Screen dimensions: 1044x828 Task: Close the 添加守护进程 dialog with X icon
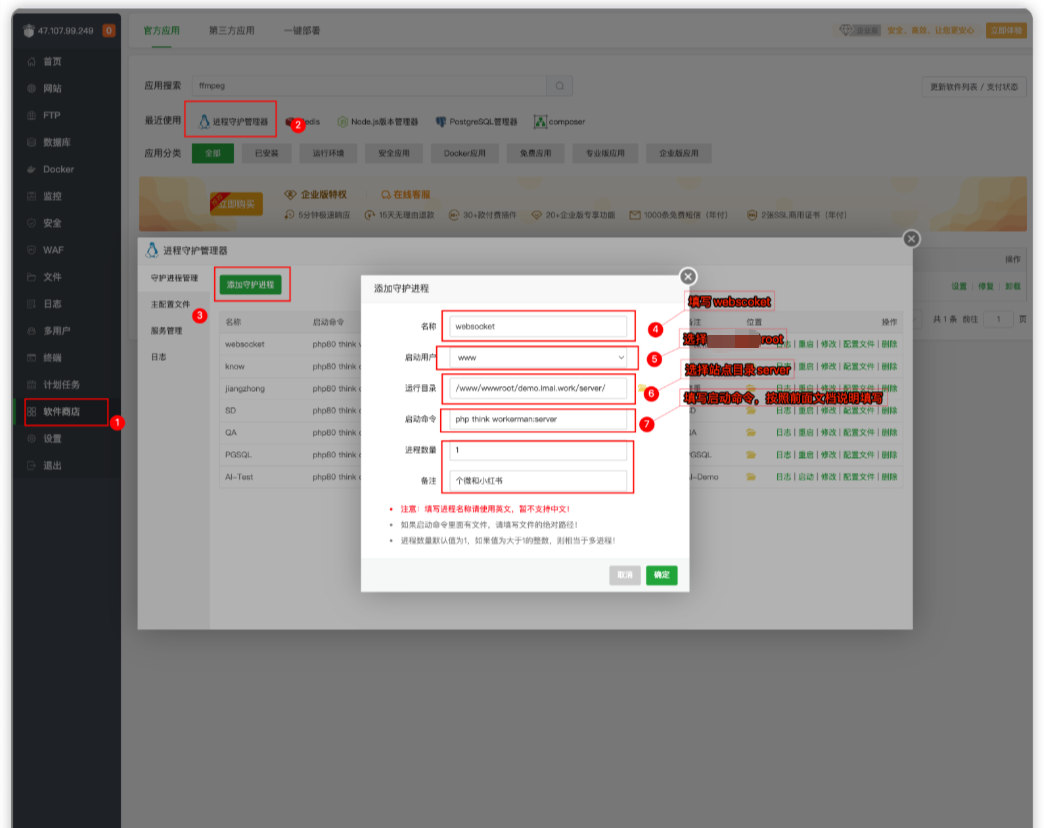687,277
